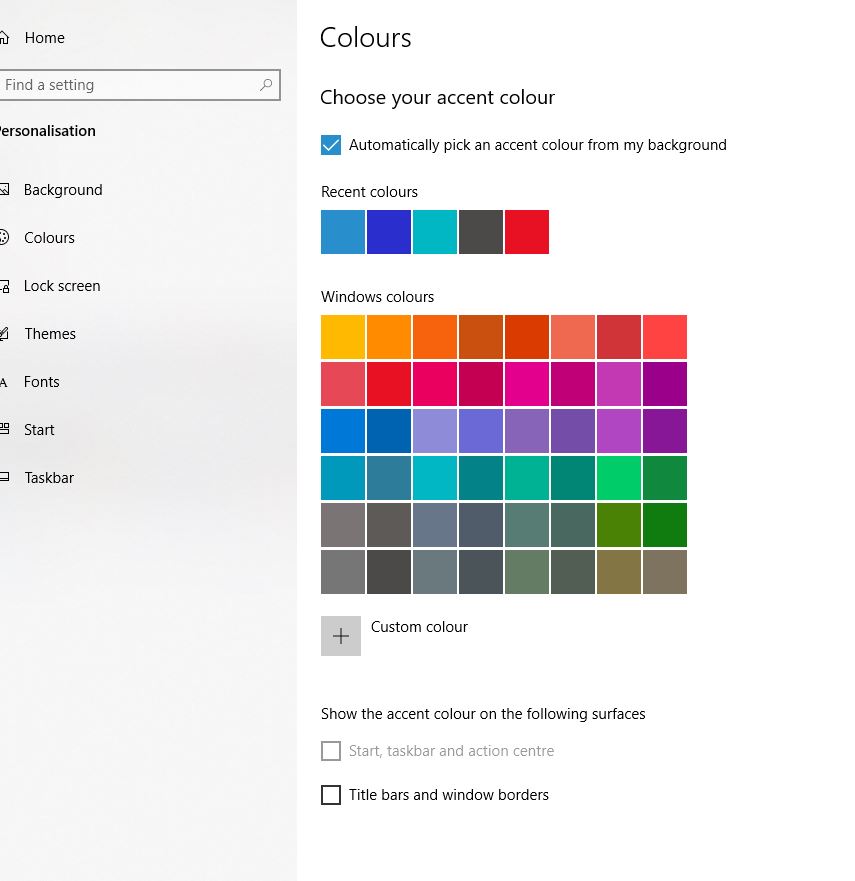Image resolution: width=855 pixels, height=881 pixels.
Task: Go to the Themes section
Action: pyautogui.click(x=50, y=334)
